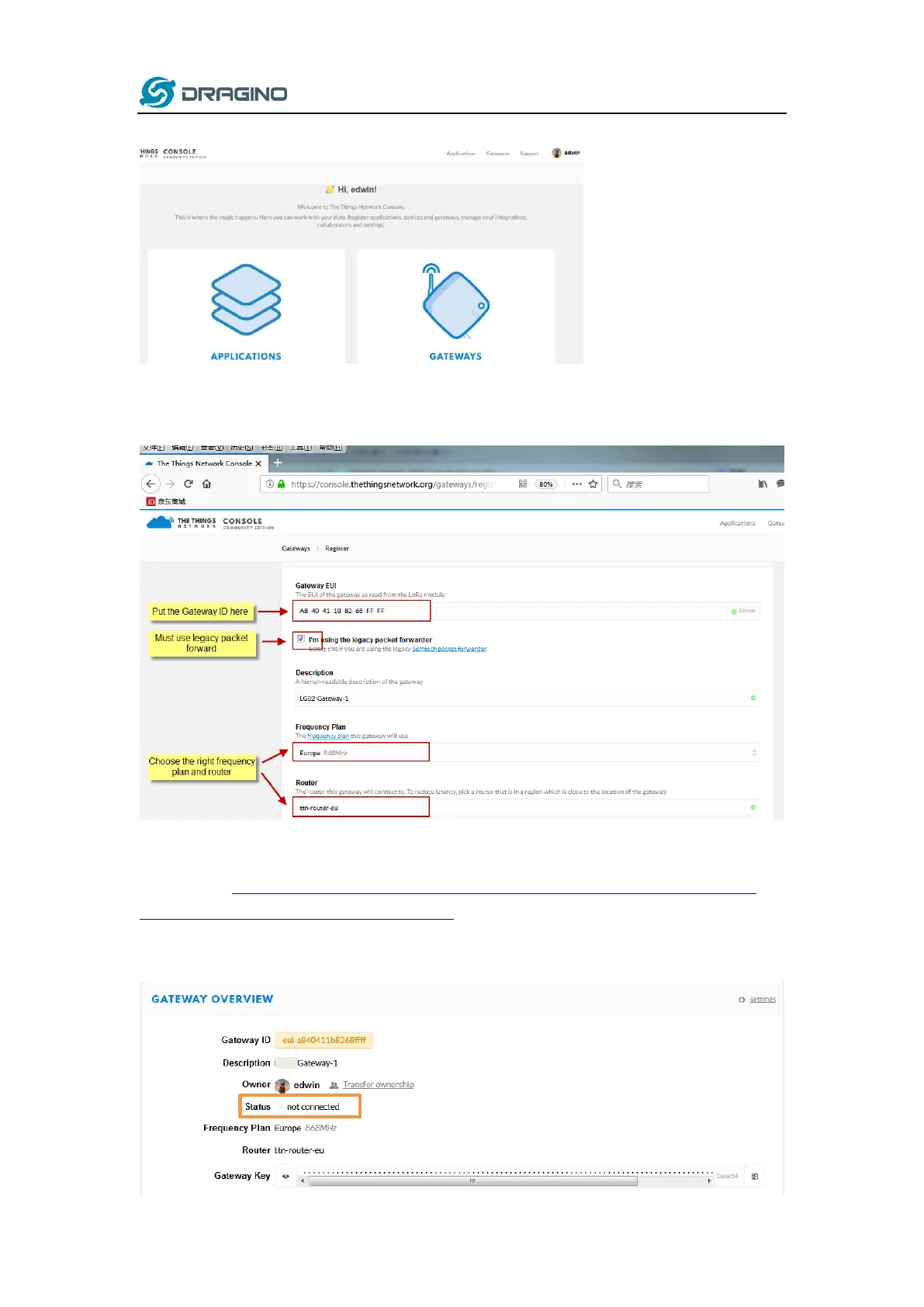Open Support in the top console header
Viewport: 924px width, 1307px height.
[529, 154]
